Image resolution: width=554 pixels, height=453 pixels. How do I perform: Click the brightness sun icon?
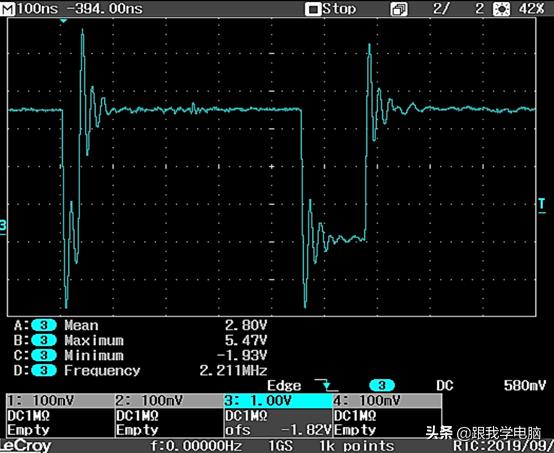[x=501, y=9]
